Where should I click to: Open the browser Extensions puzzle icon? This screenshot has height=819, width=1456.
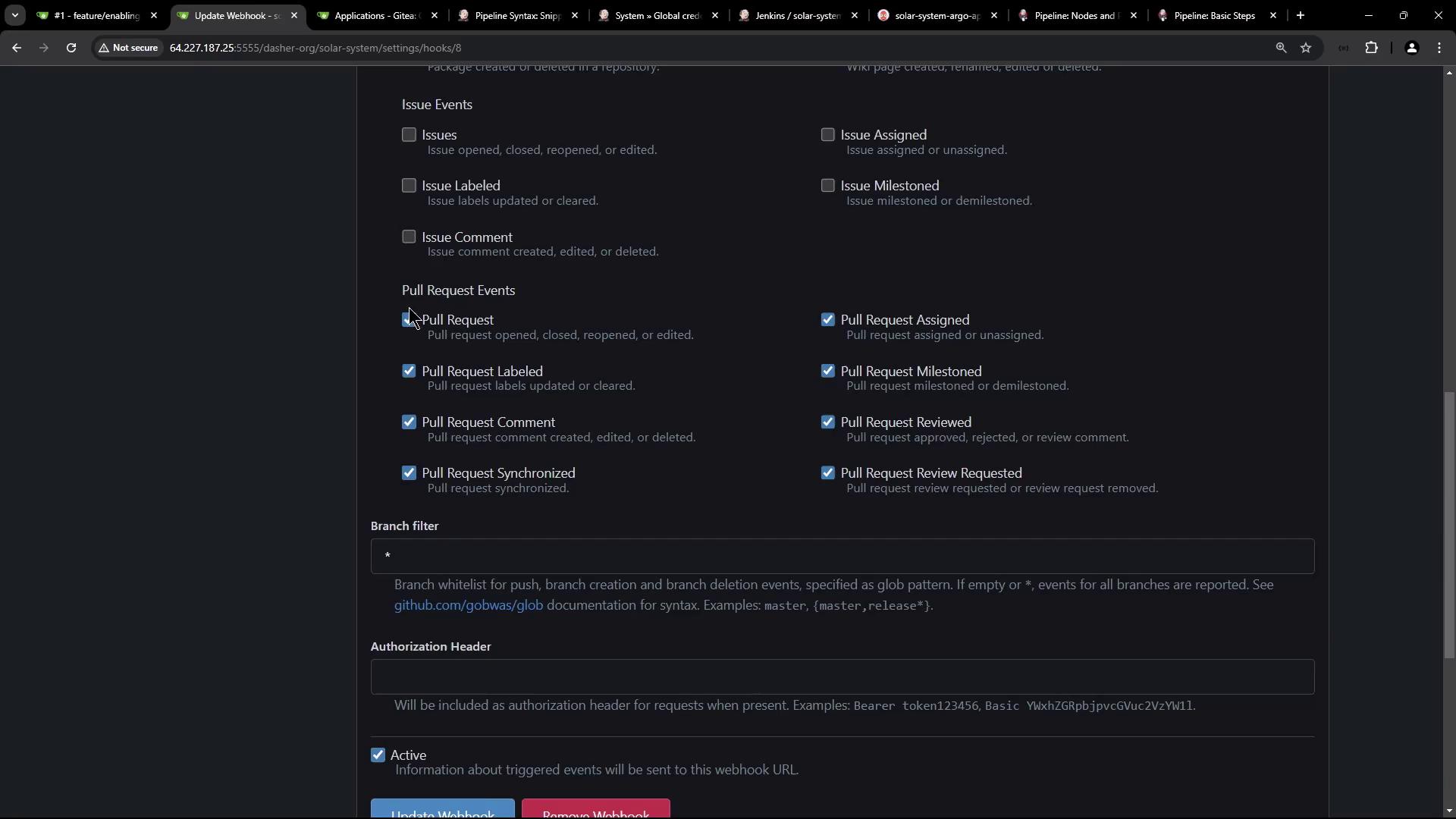pos(1372,48)
